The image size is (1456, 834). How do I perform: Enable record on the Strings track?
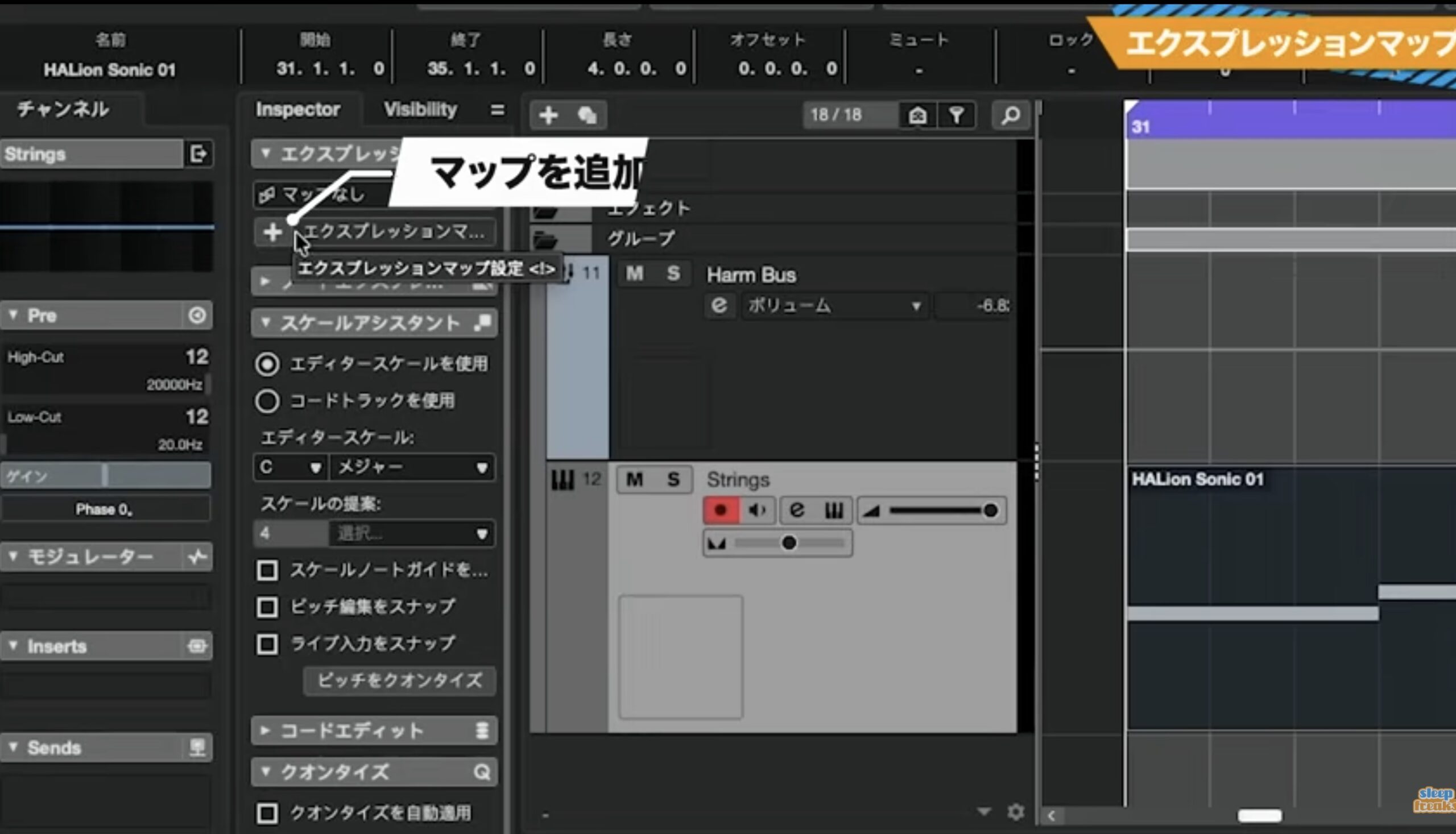[720, 510]
